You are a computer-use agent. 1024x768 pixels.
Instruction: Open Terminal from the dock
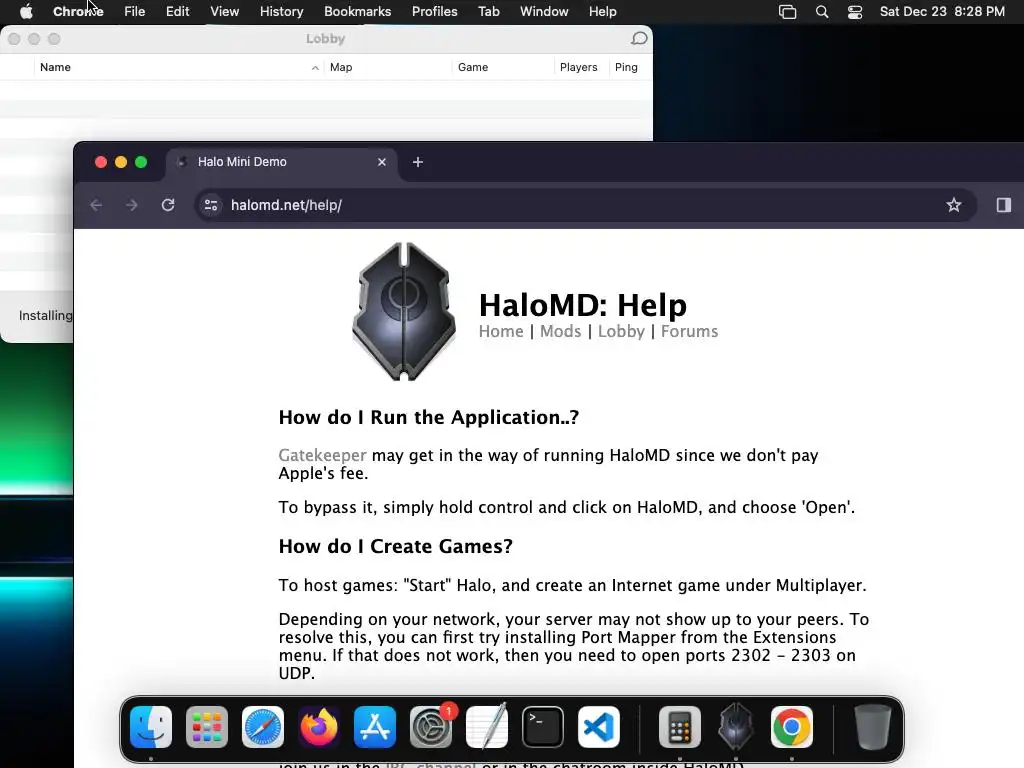(x=543, y=727)
